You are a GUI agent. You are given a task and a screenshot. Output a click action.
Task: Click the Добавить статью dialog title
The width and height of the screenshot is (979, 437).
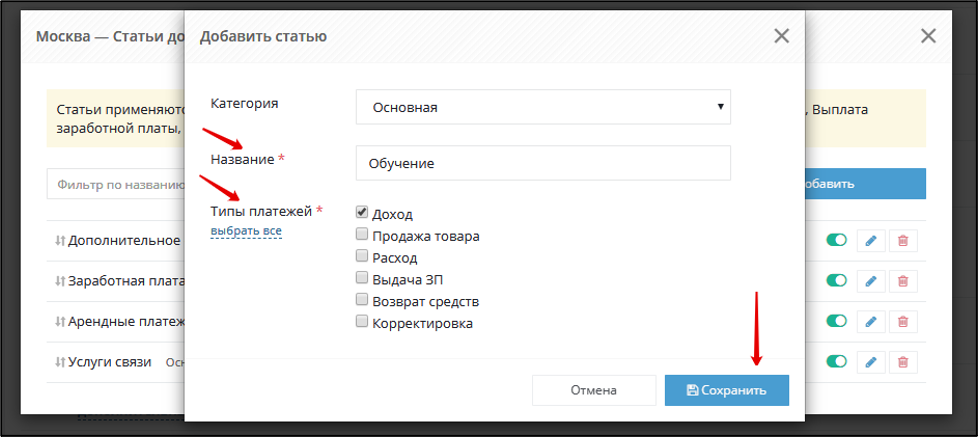[x=263, y=36]
